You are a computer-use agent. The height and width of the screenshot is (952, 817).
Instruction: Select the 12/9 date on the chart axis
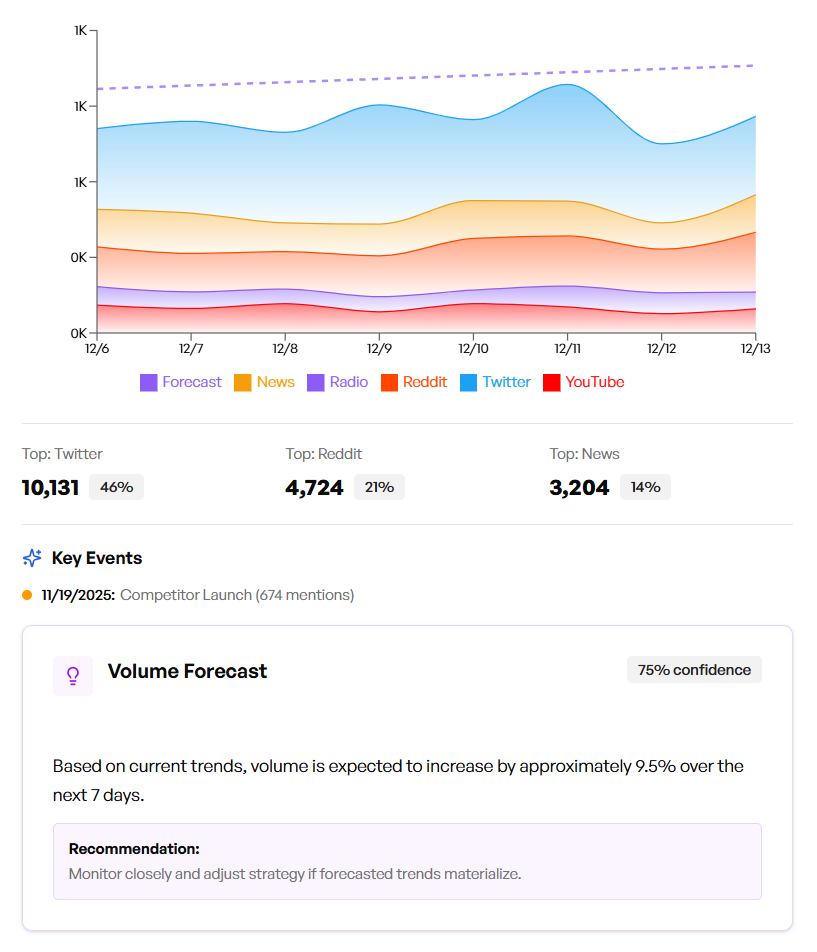(379, 349)
